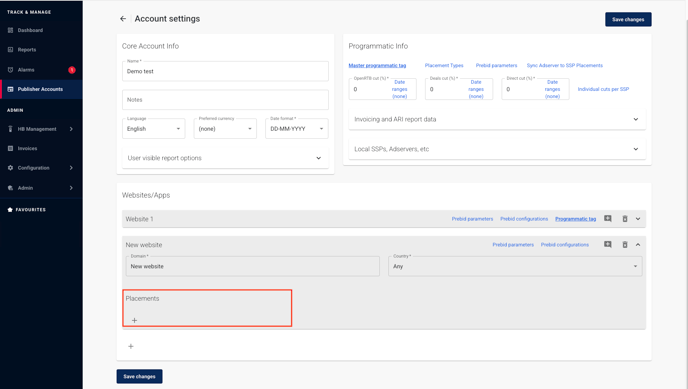Open Invoices in the sidebar
The height and width of the screenshot is (389, 688).
pos(27,148)
